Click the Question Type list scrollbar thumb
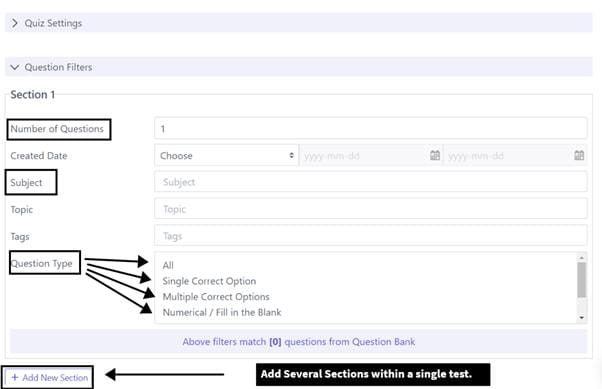The image size is (602, 389). pyautogui.click(x=582, y=280)
